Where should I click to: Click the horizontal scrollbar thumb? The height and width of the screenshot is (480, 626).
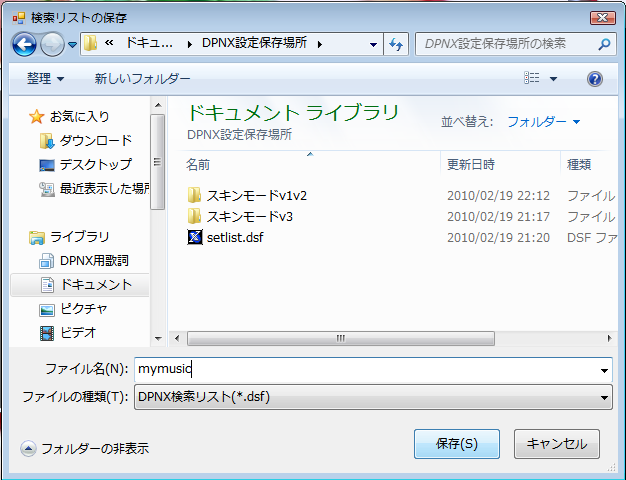coord(341,339)
